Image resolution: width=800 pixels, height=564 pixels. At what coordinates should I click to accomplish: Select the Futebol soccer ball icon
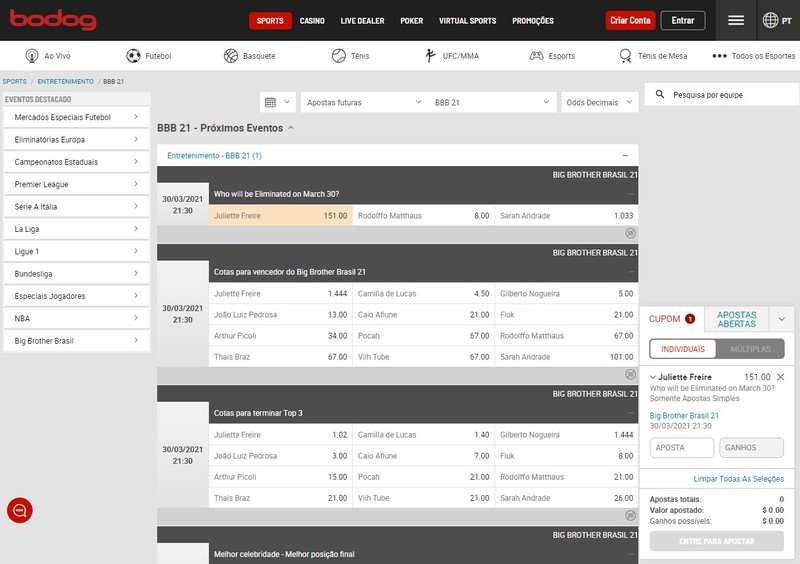point(134,56)
